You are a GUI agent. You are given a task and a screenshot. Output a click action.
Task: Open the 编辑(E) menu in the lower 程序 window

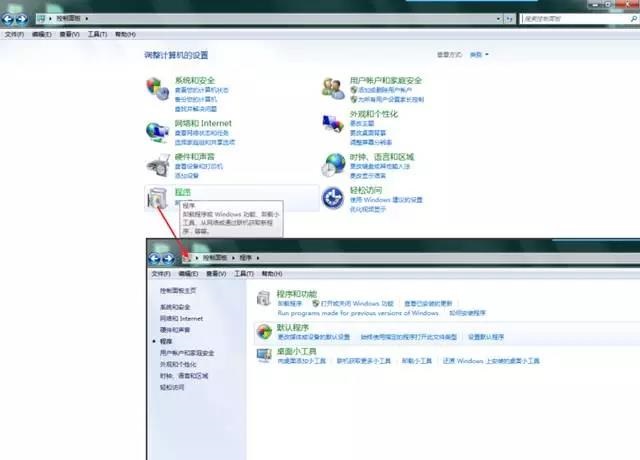pos(189,273)
